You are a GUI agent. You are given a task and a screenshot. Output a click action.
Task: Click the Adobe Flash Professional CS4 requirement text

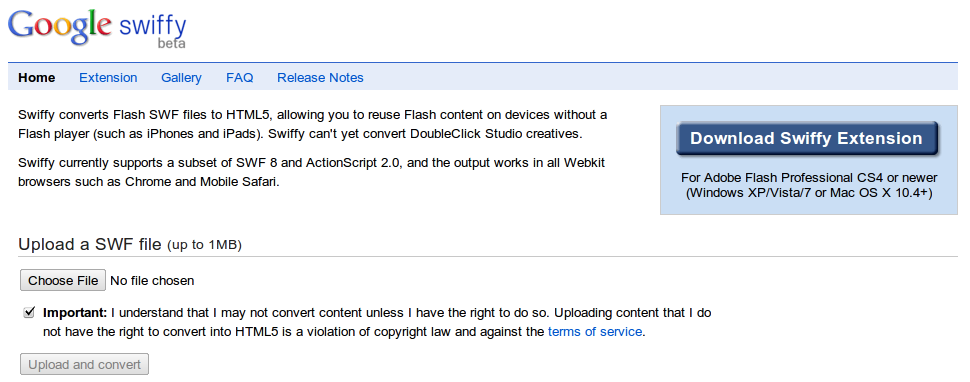pyautogui.click(x=809, y=185)
